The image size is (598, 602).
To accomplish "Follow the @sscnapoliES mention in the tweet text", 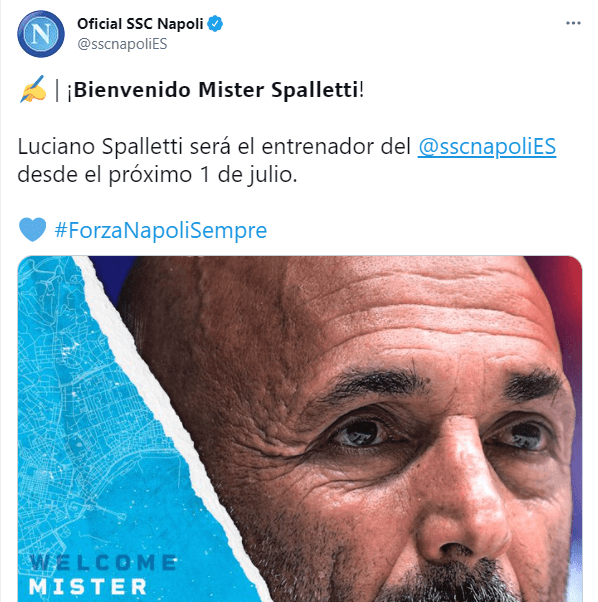I will [487, 147].
